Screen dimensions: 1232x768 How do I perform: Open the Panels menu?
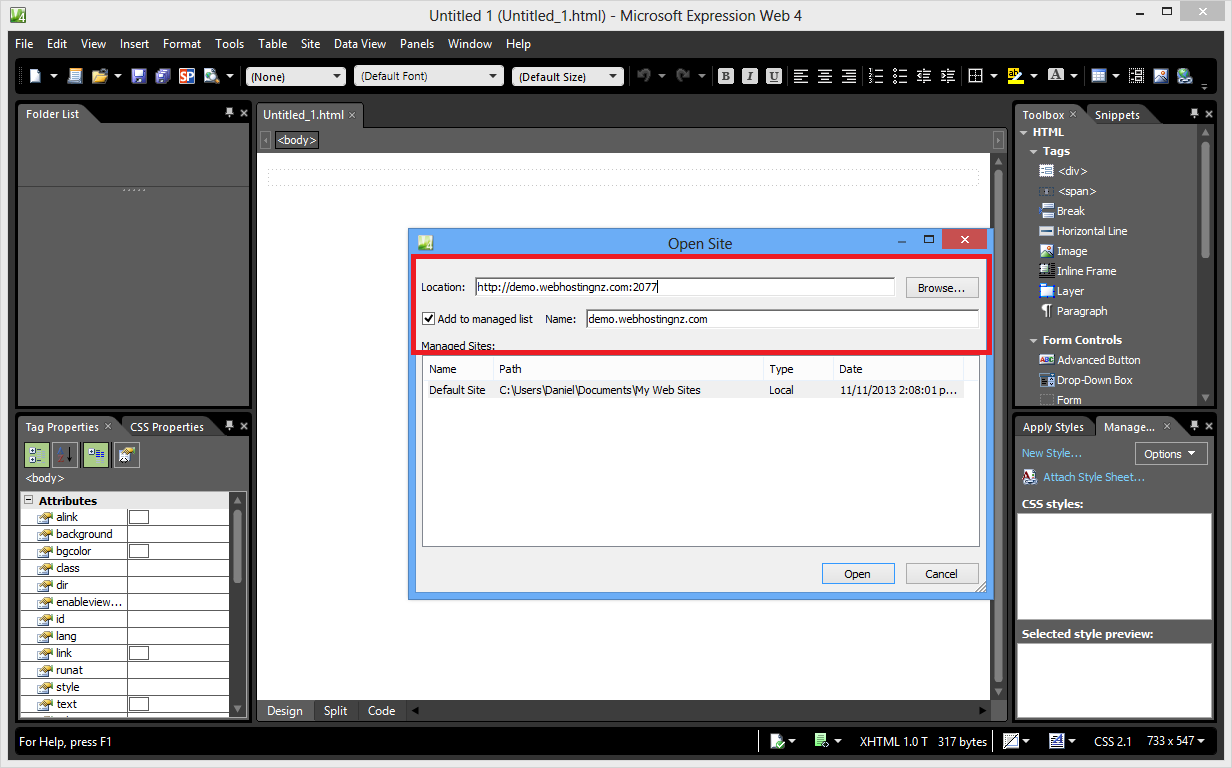point(417,44)
